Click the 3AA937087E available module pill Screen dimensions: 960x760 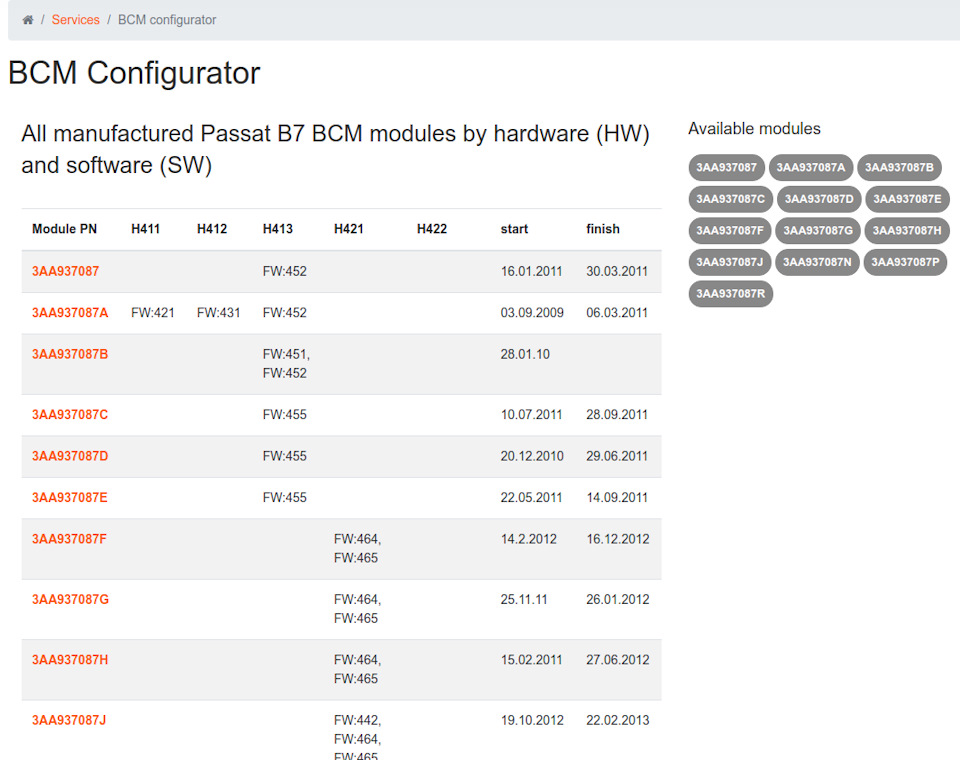coord(907,199)
